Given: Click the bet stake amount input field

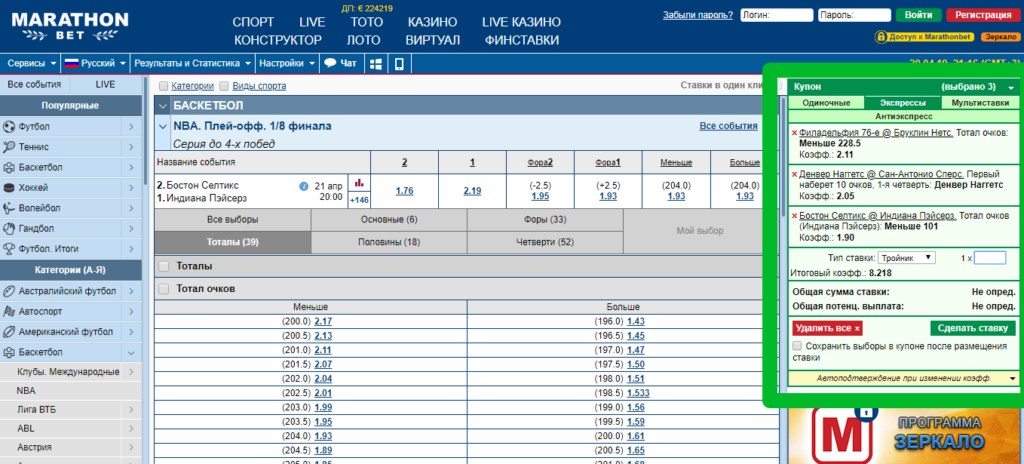Looking at the screenshot, I should pos(989,258).
